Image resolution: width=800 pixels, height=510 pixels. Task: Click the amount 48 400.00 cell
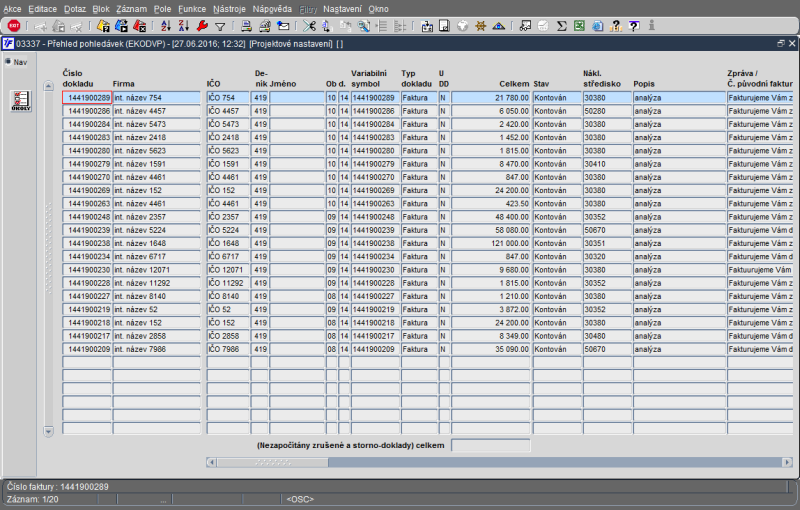click(x=491, y=217)
